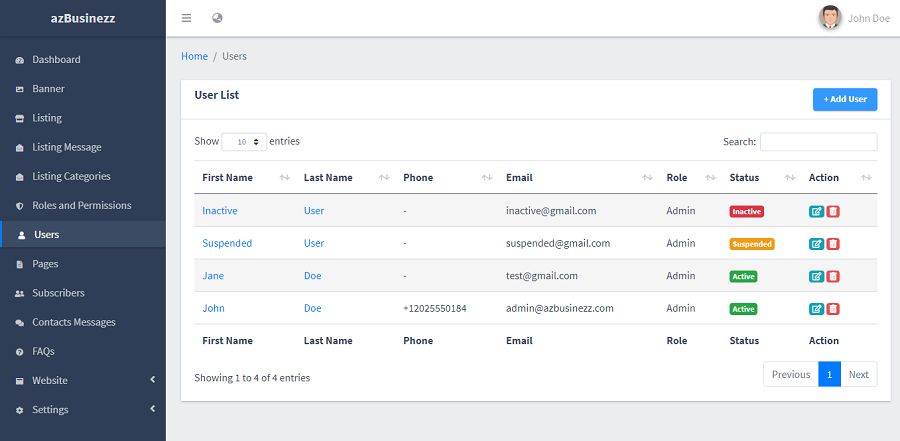Click delete icon for John Doe row

(833, 309)
